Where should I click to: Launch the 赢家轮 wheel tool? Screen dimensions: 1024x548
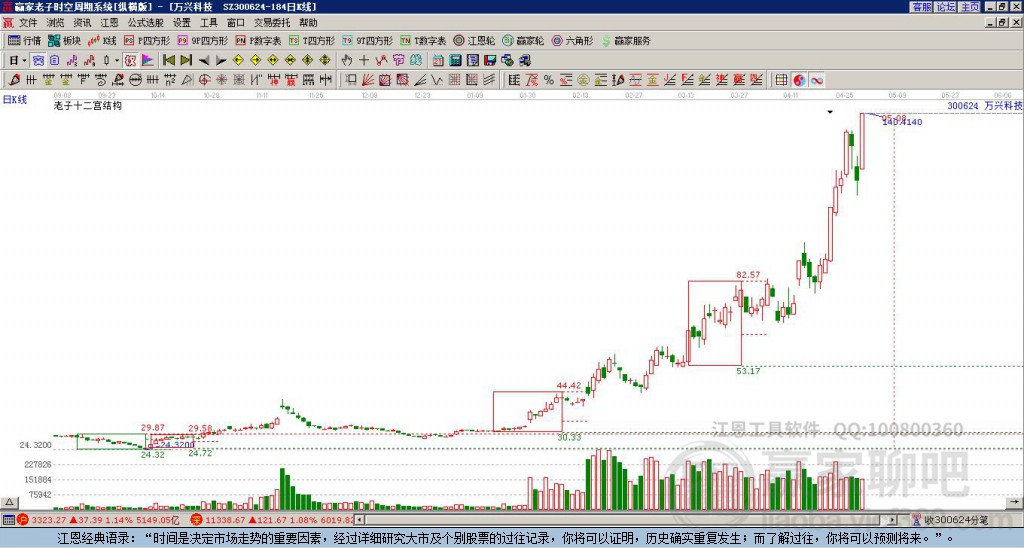pyautogui.click(x=523, y=40)
